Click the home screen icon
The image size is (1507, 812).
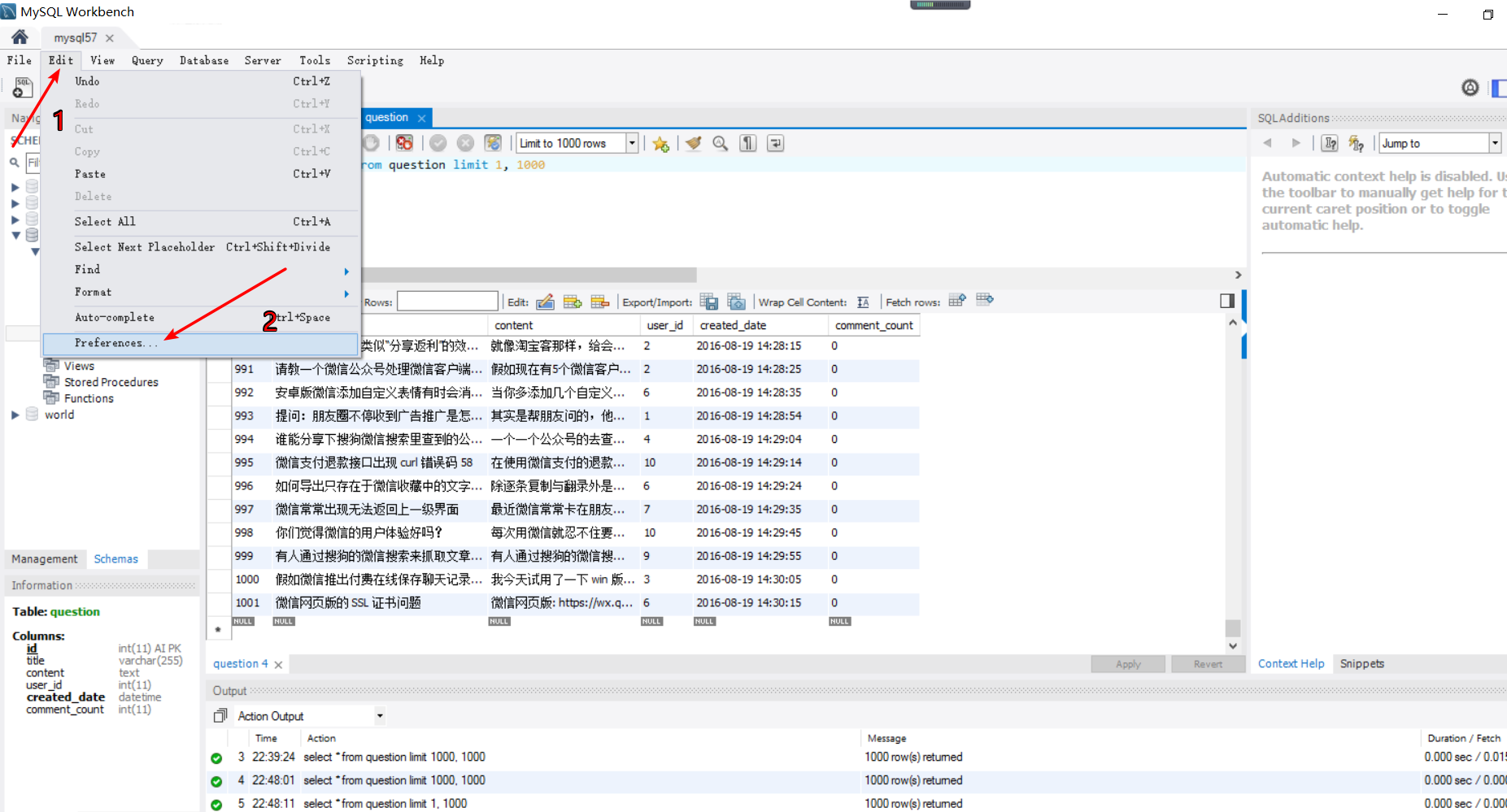tap(20, 37)
